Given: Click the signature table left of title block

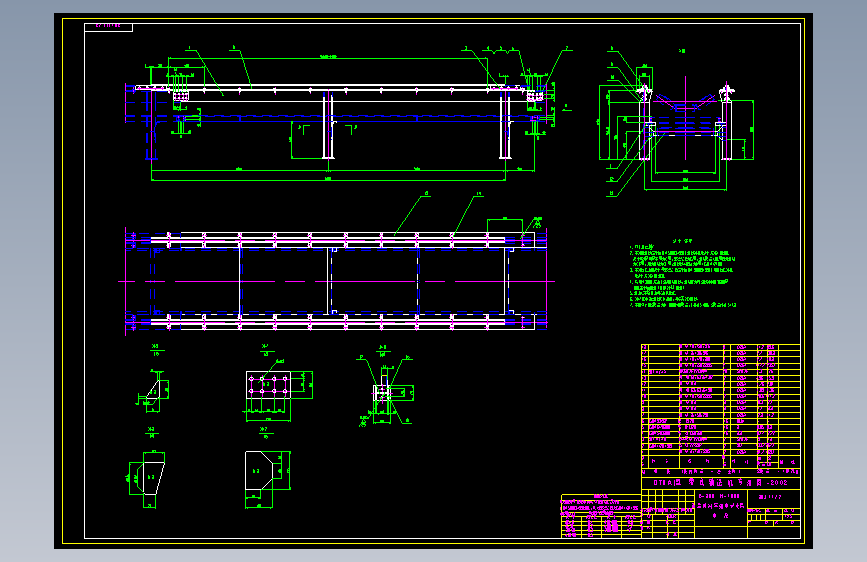Looking at the screenshot, I should tap(601, 516).
